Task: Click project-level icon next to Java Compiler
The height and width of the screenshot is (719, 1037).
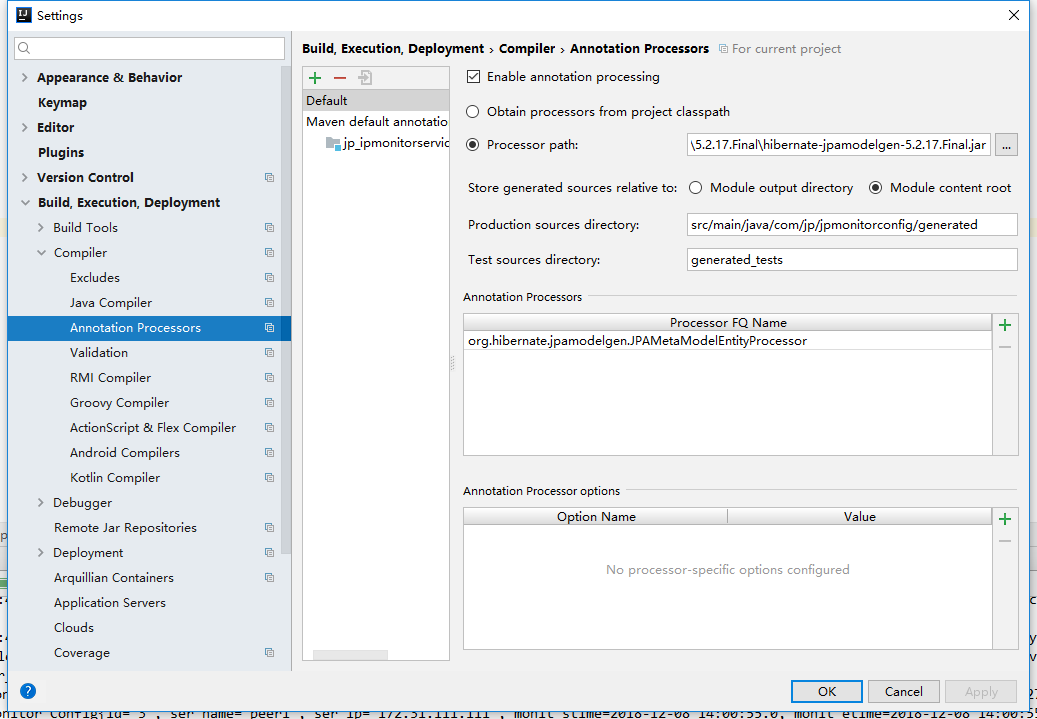Action: click(269, 303)
